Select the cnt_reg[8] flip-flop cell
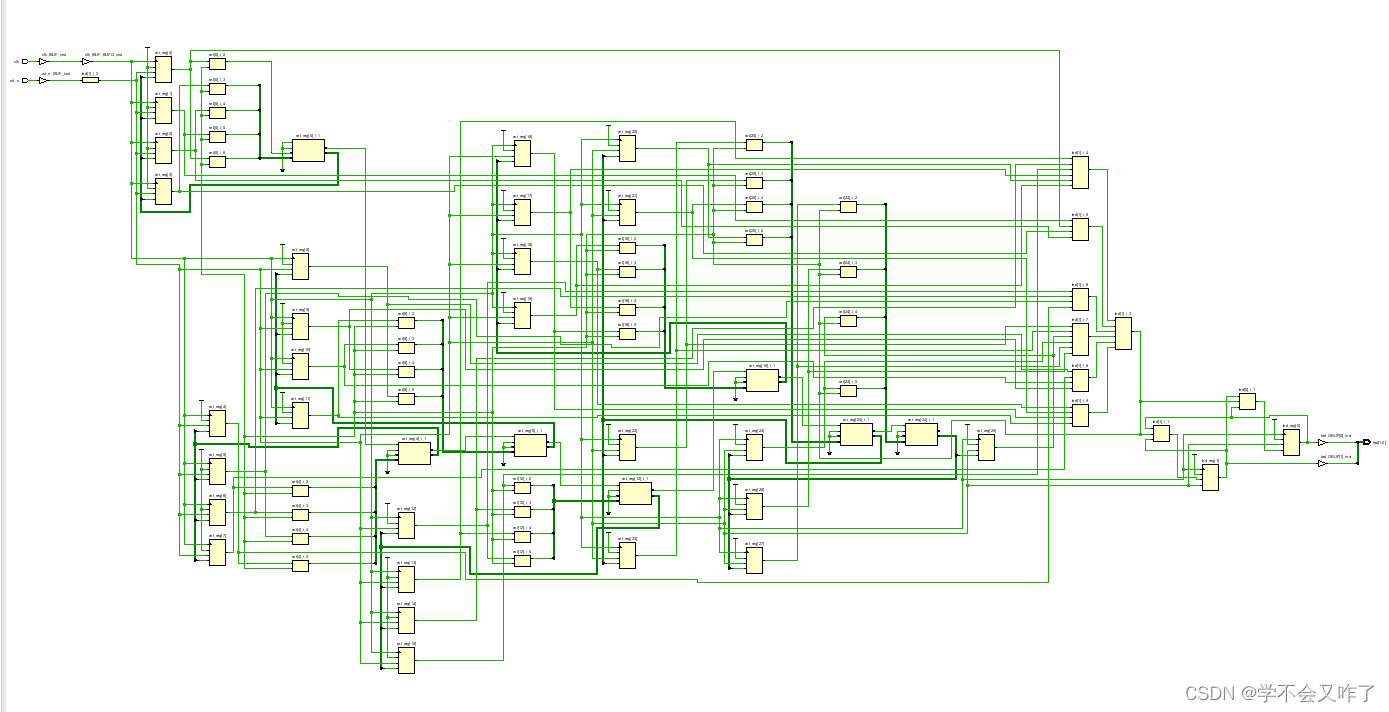 tap(300, 266)
